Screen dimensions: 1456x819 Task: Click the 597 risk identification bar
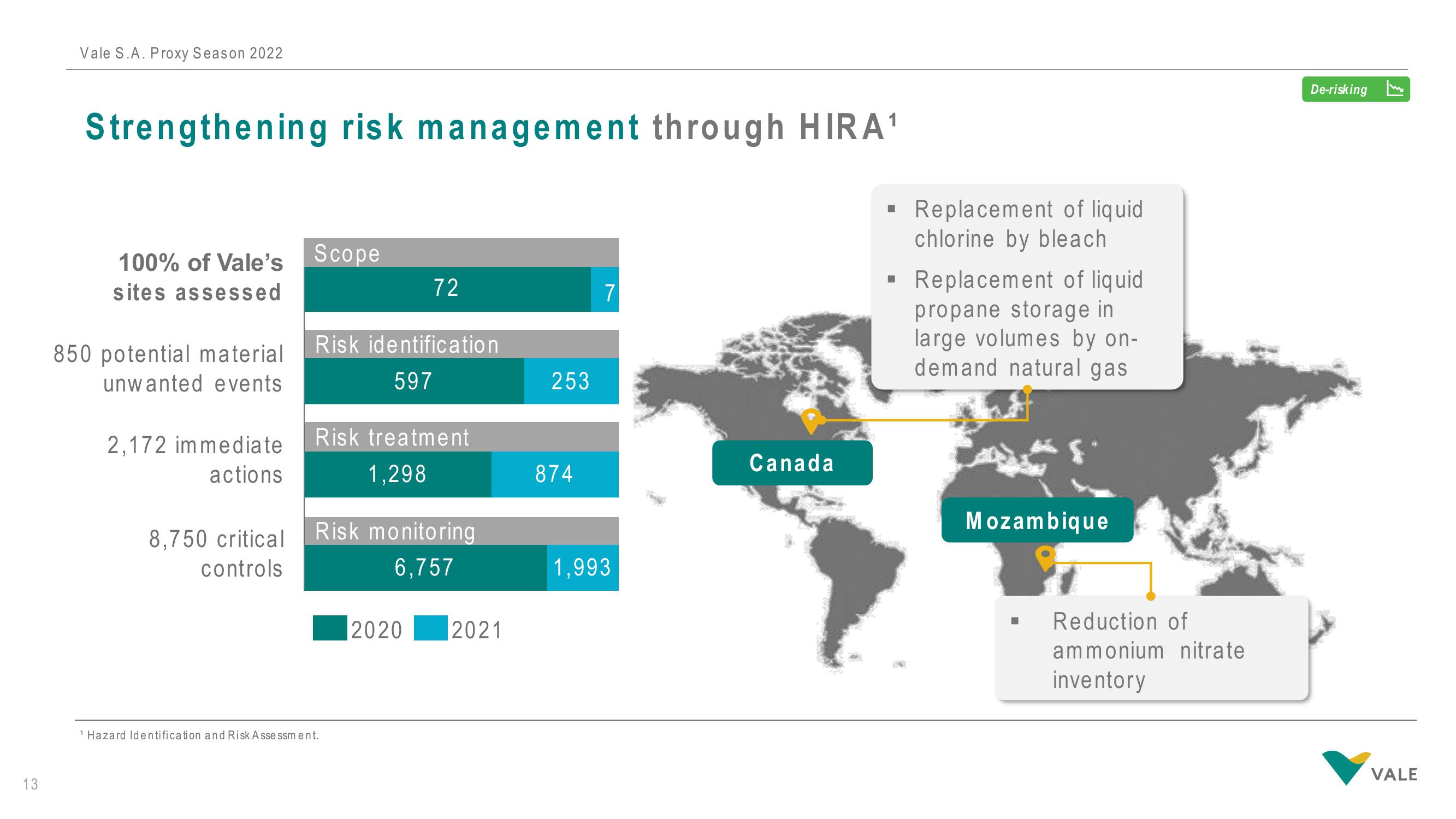415,381
